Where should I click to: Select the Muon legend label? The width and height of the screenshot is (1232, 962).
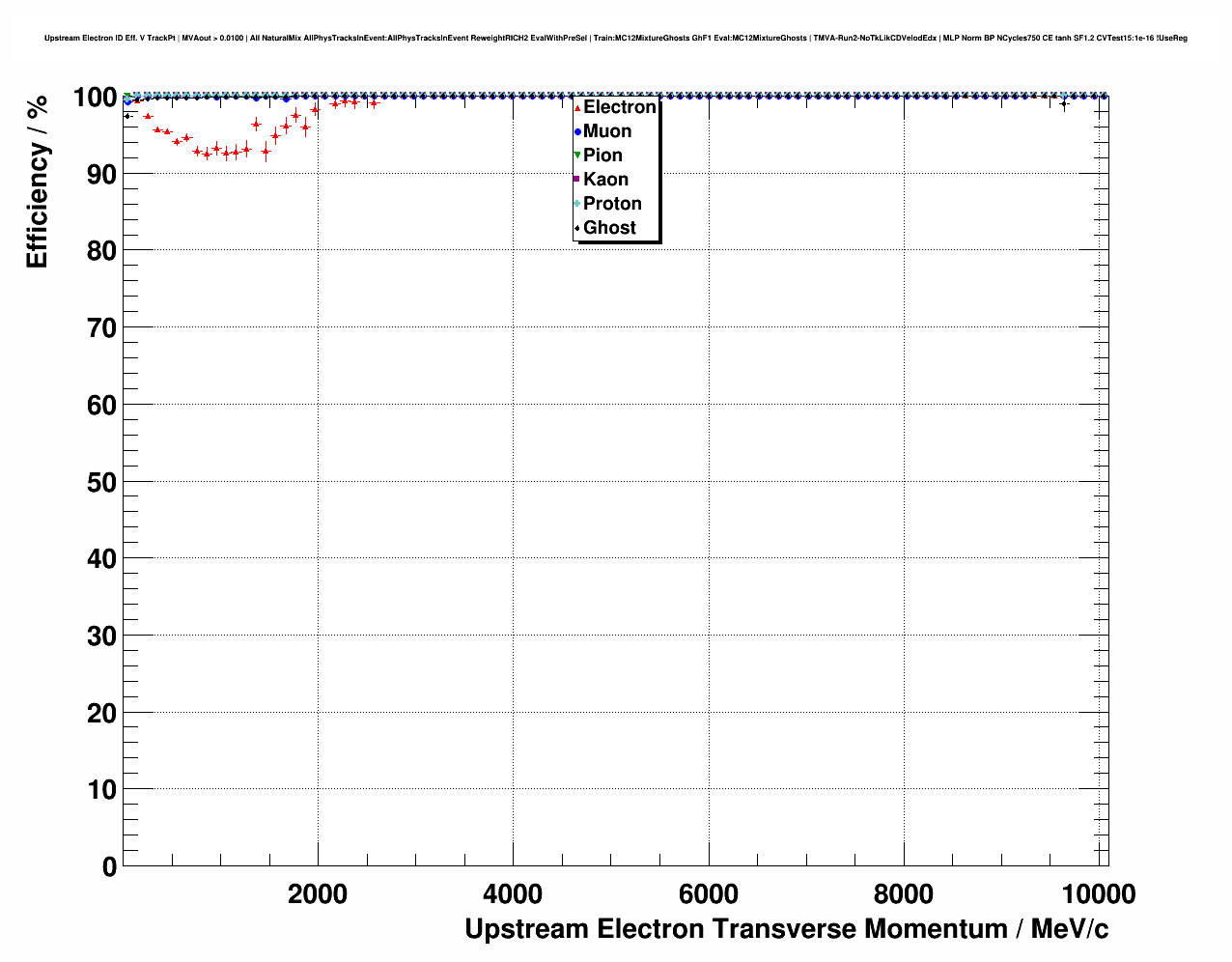tap(607, 131)
